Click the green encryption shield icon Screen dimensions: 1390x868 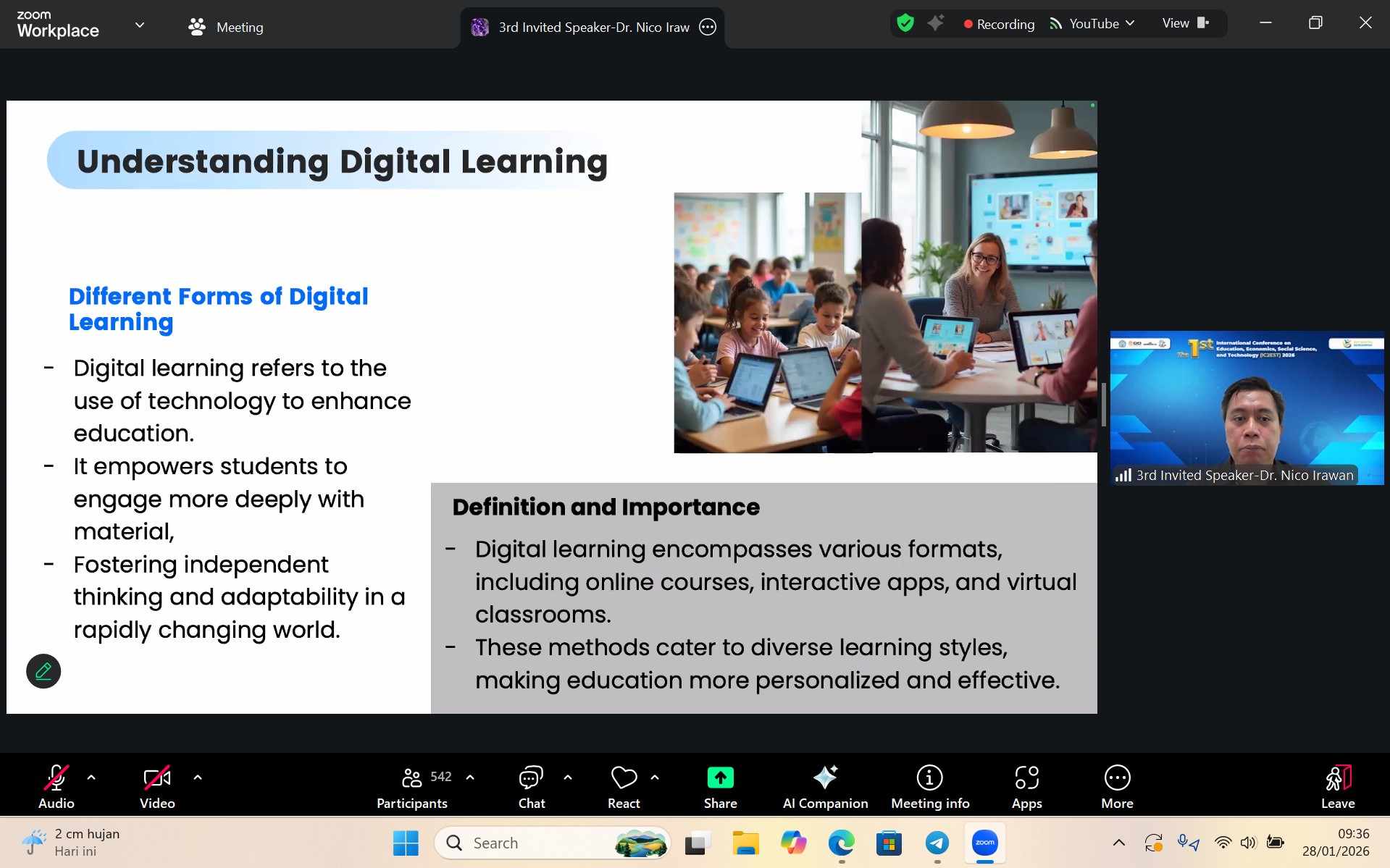click(x=905, y=23)
